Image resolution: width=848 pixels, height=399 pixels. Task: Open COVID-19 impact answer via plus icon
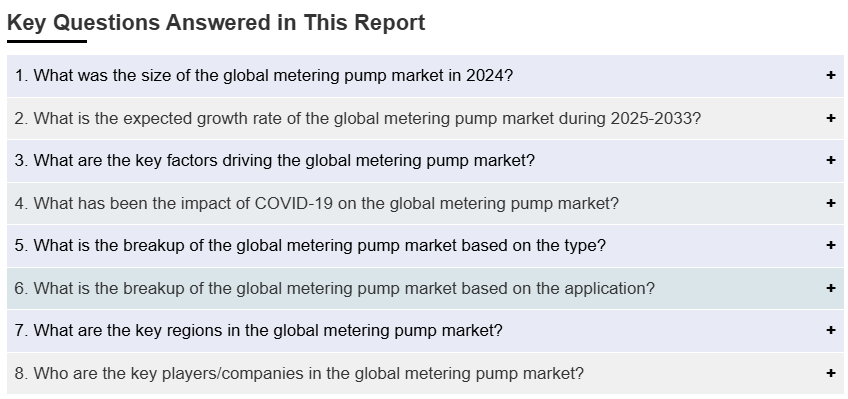coord(831,203)
